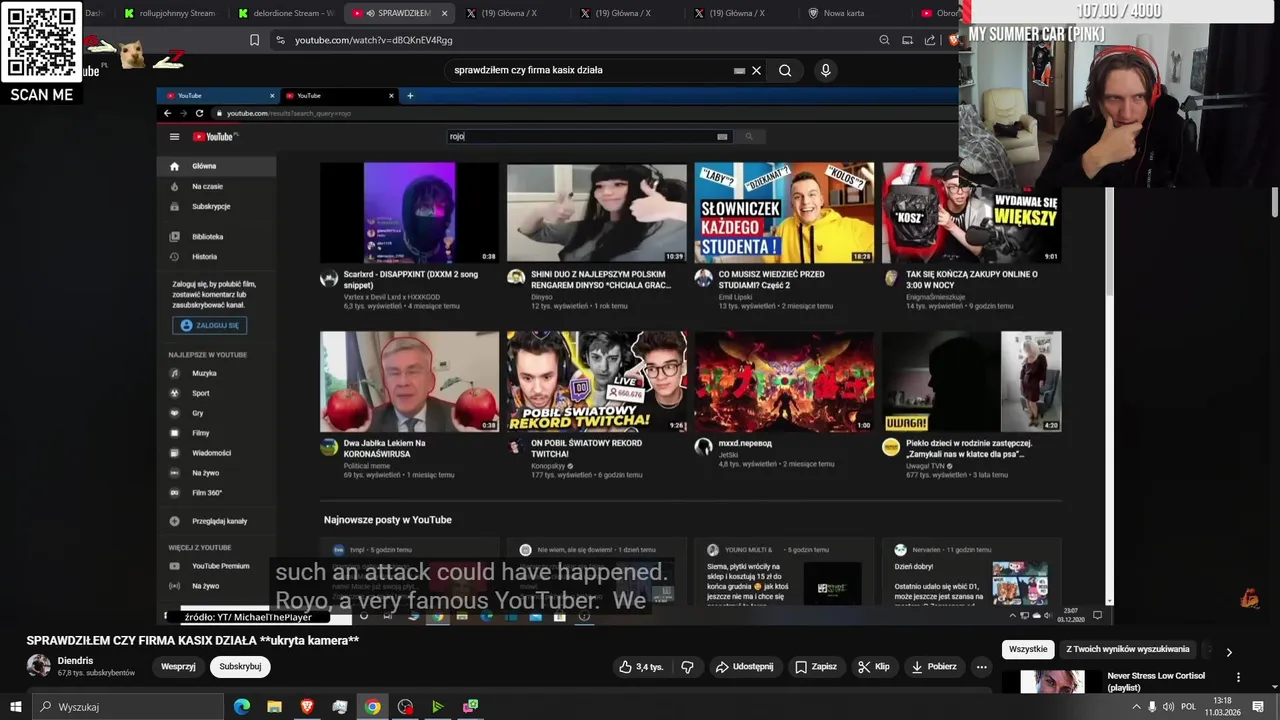The width and height of the screenshot is (1280, 720).
Task: Click Muzyka in the recorded YouTube sidebar
Action: pyautogui.click(x=204, y=373)
